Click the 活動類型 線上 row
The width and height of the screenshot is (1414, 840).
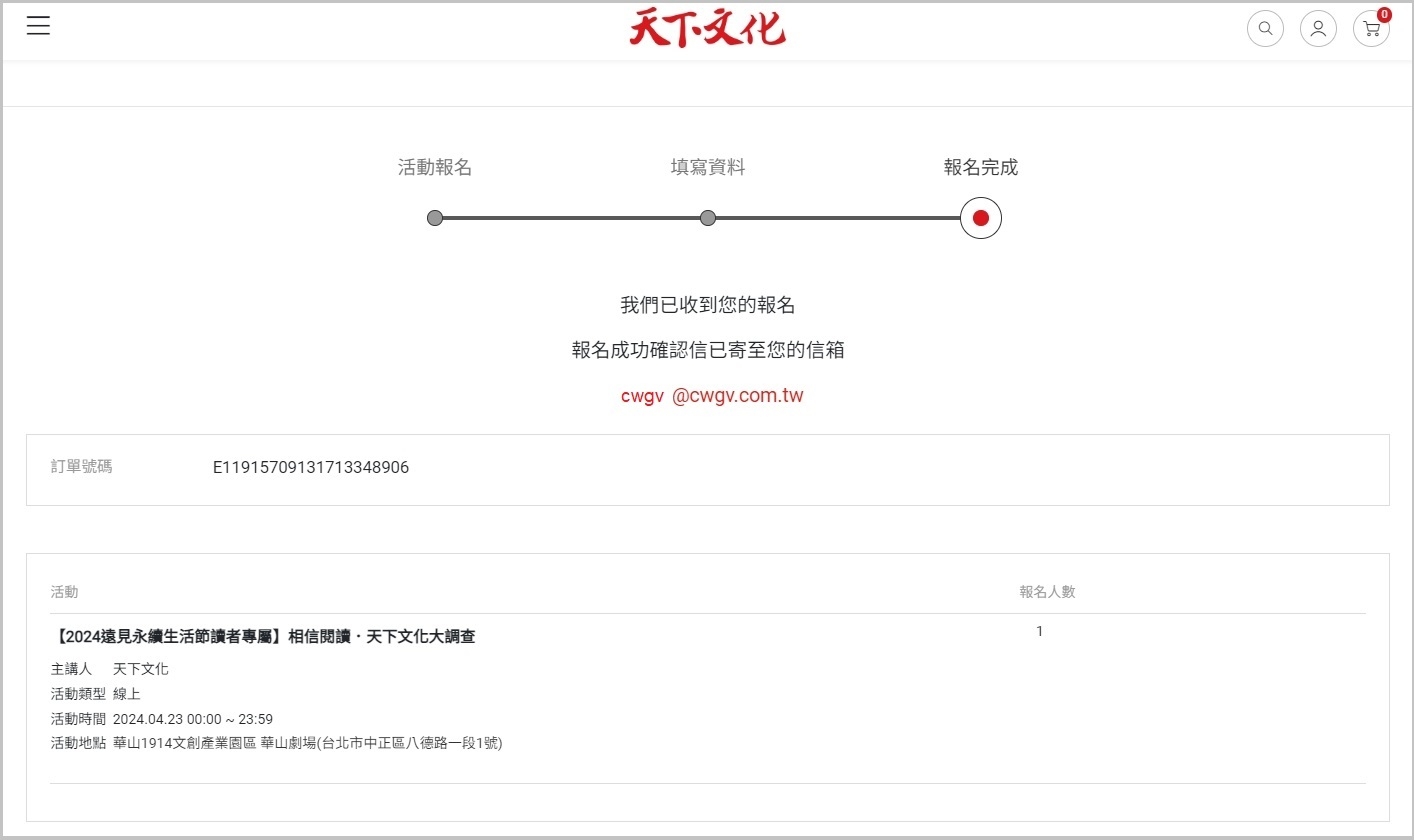tap(96, 694)
